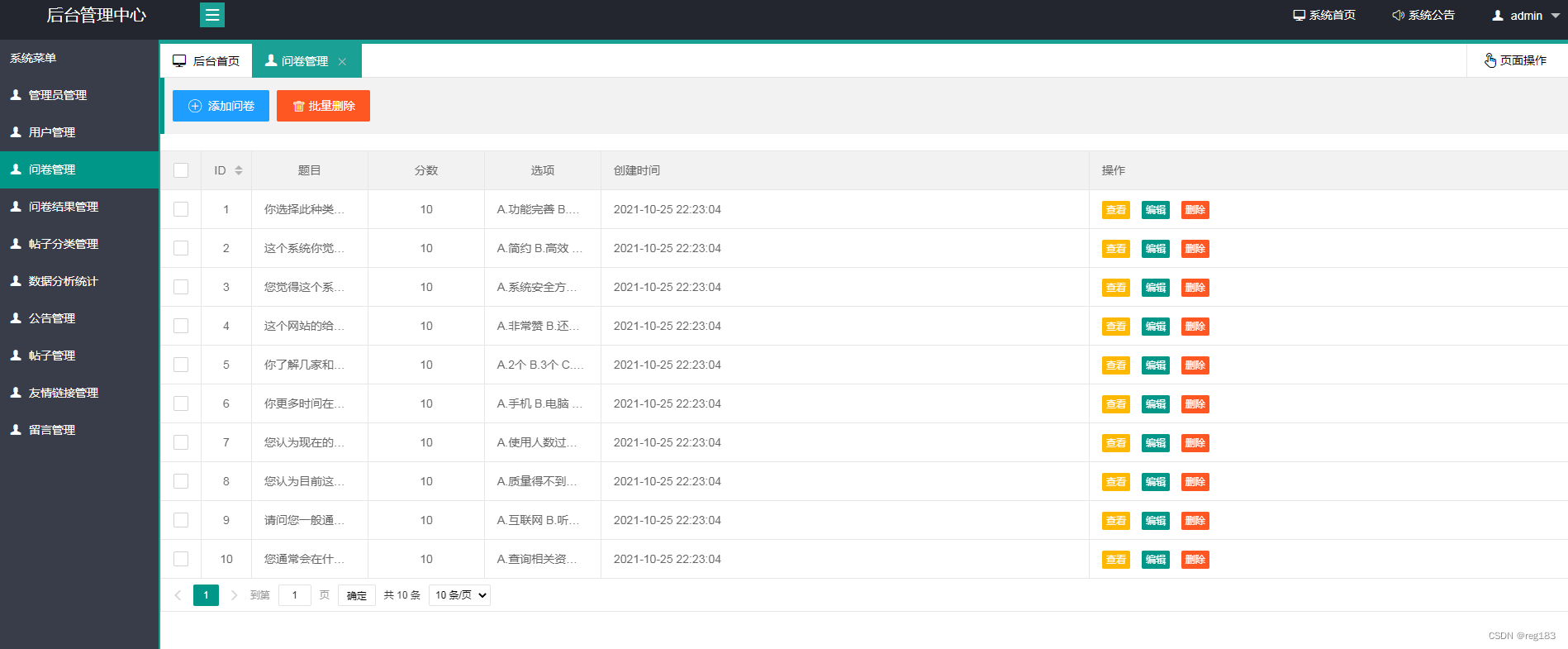The height and width of the screenshot is (649, 1568).
Task: Click the hand pointer icon of 页面操作
Action: 1490,60
